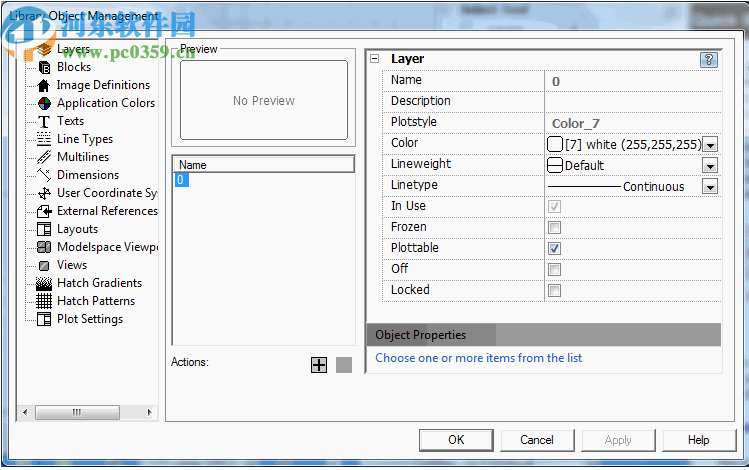The image size is (749, 470).
Task: Select the Texts T icon
Action: 44,121
